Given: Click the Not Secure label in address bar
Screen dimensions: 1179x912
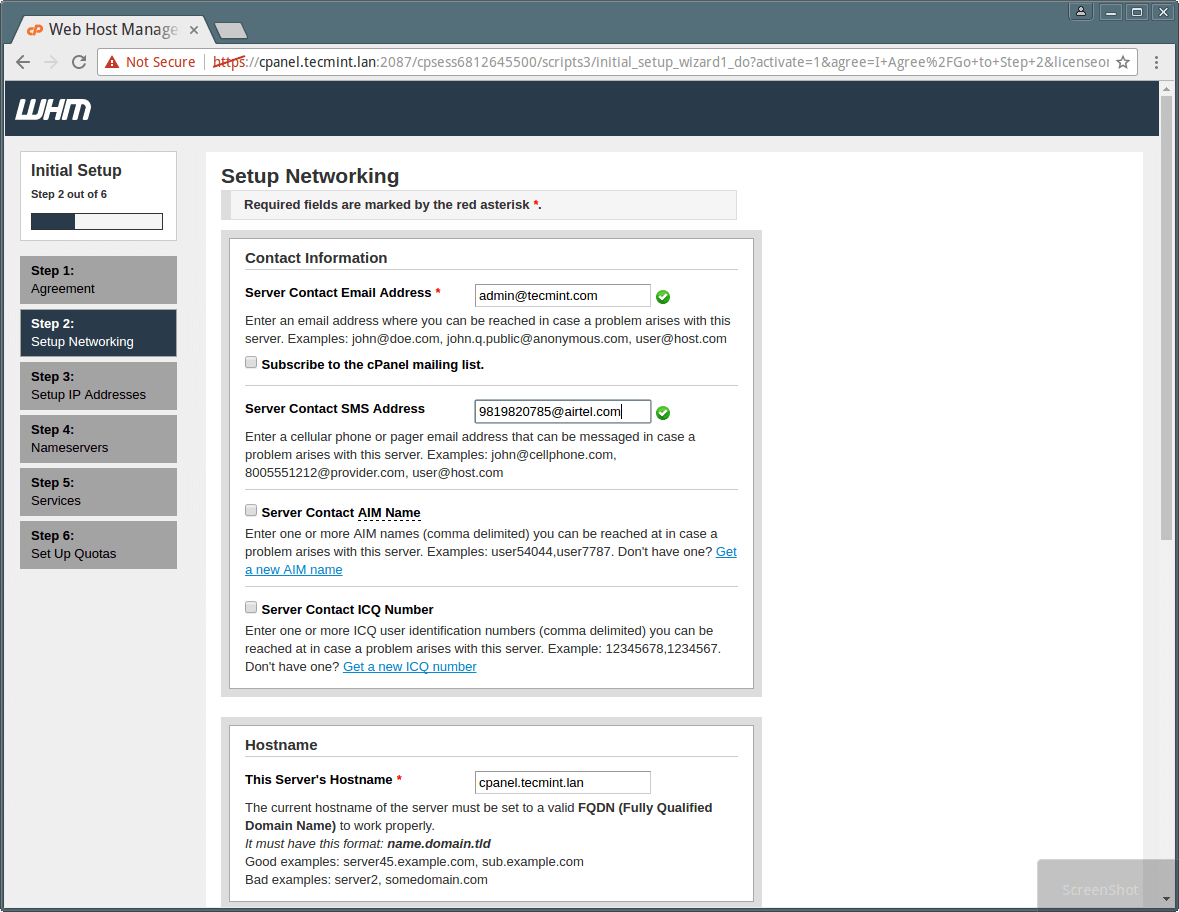Looking at the screenshot, I should pos(160,62).
